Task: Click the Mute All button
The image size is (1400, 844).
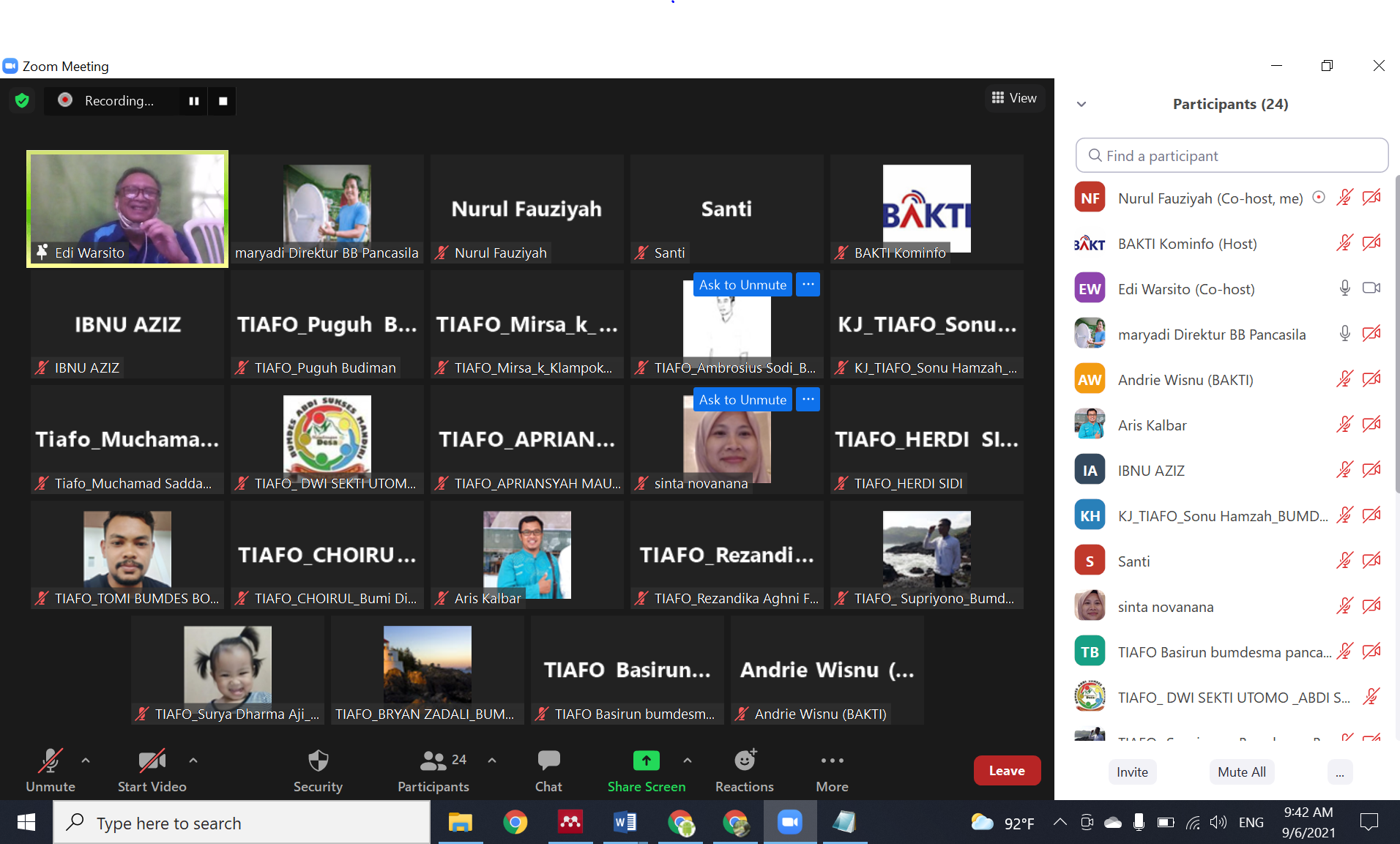Action: [x=1242, y=772]
